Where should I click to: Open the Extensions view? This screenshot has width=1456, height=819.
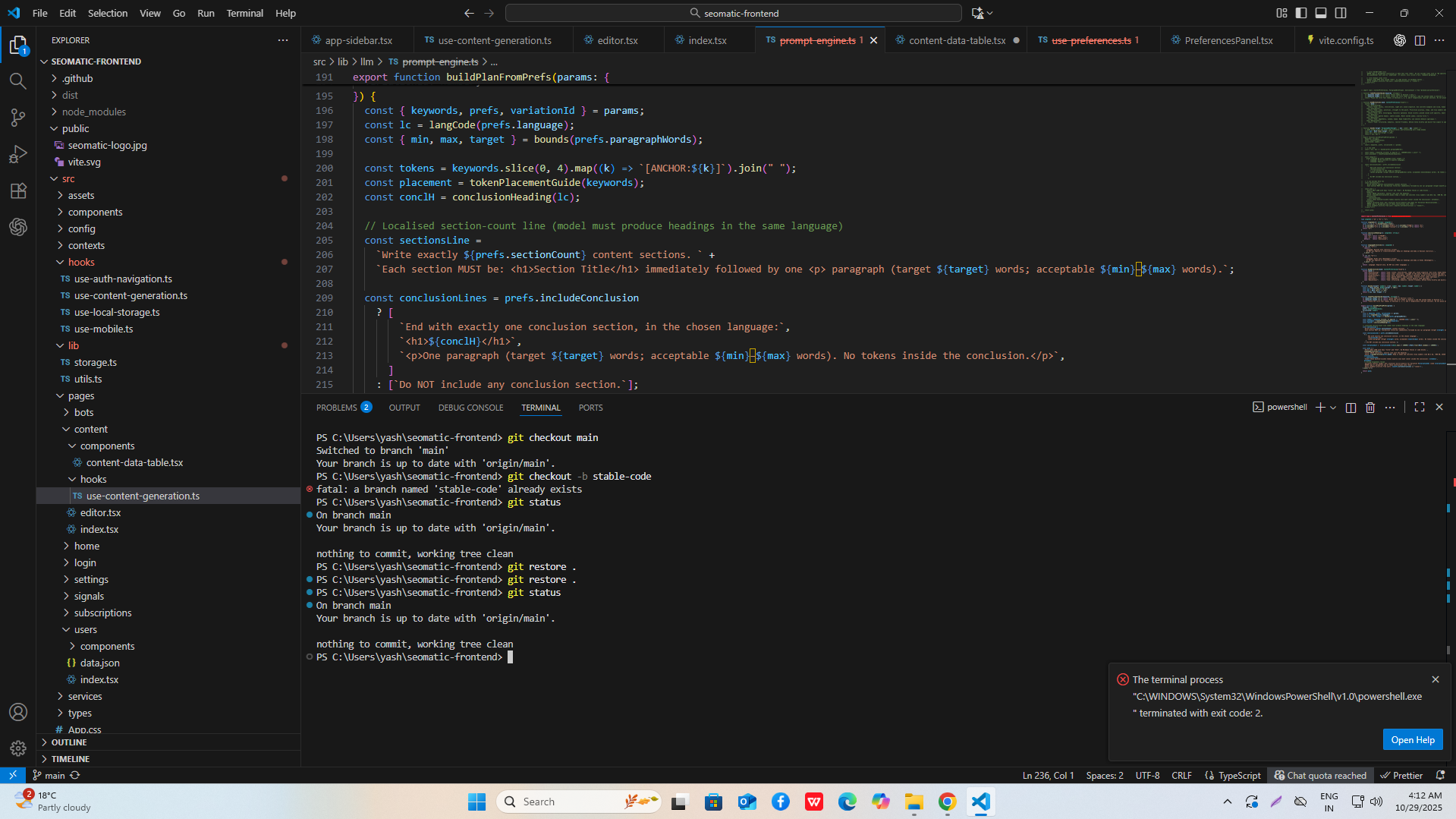click(18, 191)
